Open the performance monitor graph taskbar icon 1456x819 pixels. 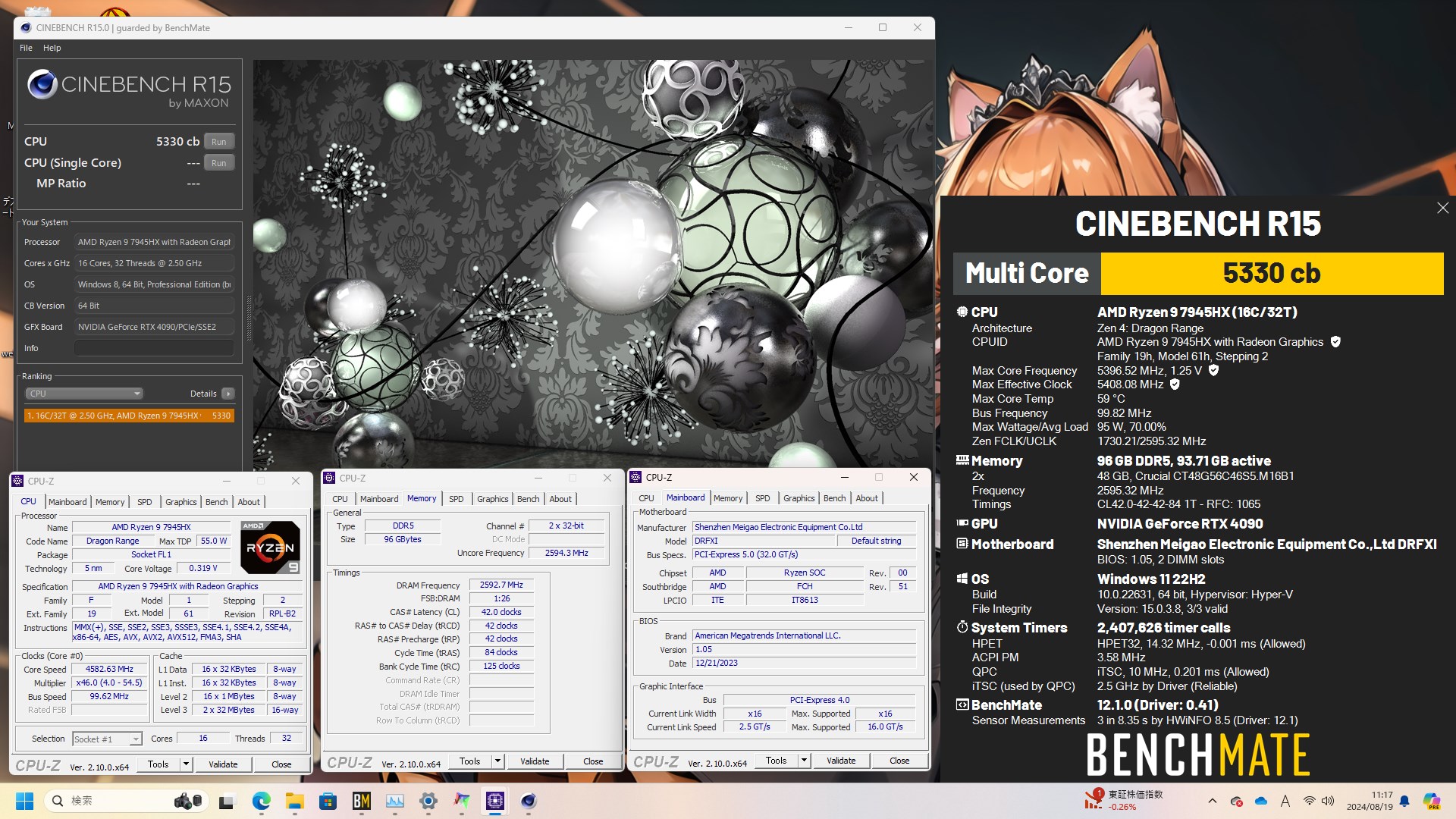394,801
